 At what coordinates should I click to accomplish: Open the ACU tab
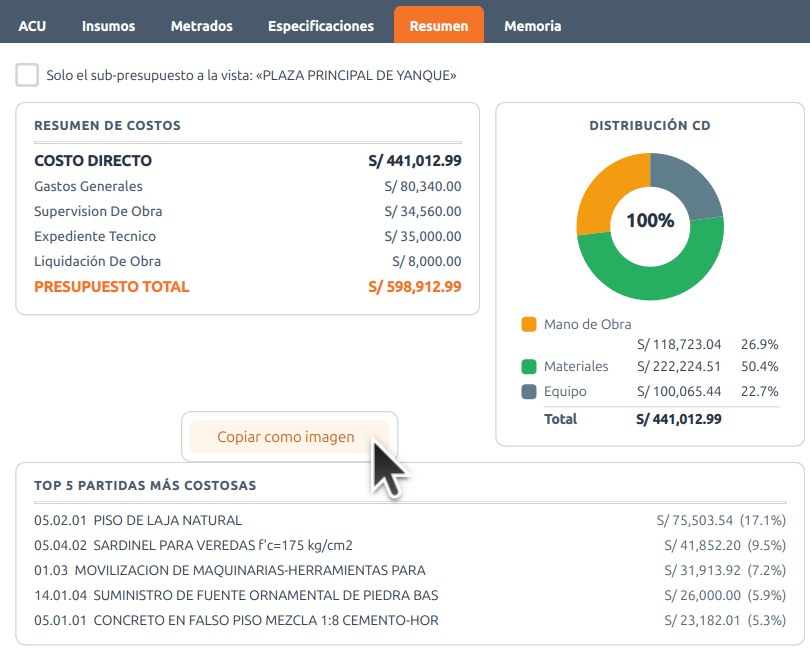tap(32, 26)
